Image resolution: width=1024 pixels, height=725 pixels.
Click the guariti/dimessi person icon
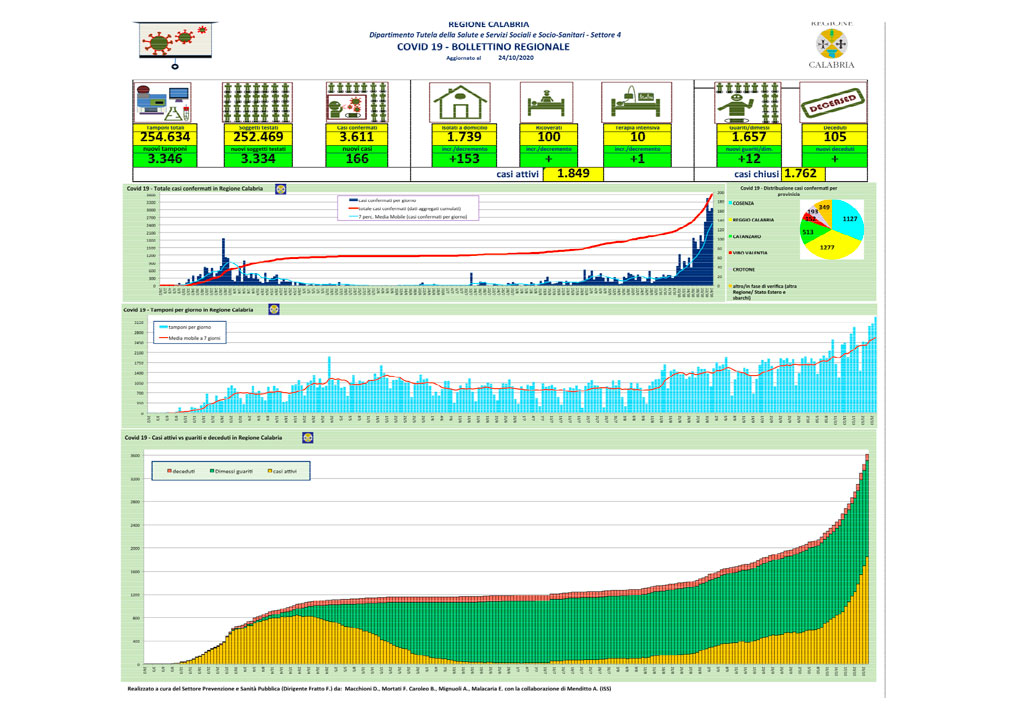747,103
